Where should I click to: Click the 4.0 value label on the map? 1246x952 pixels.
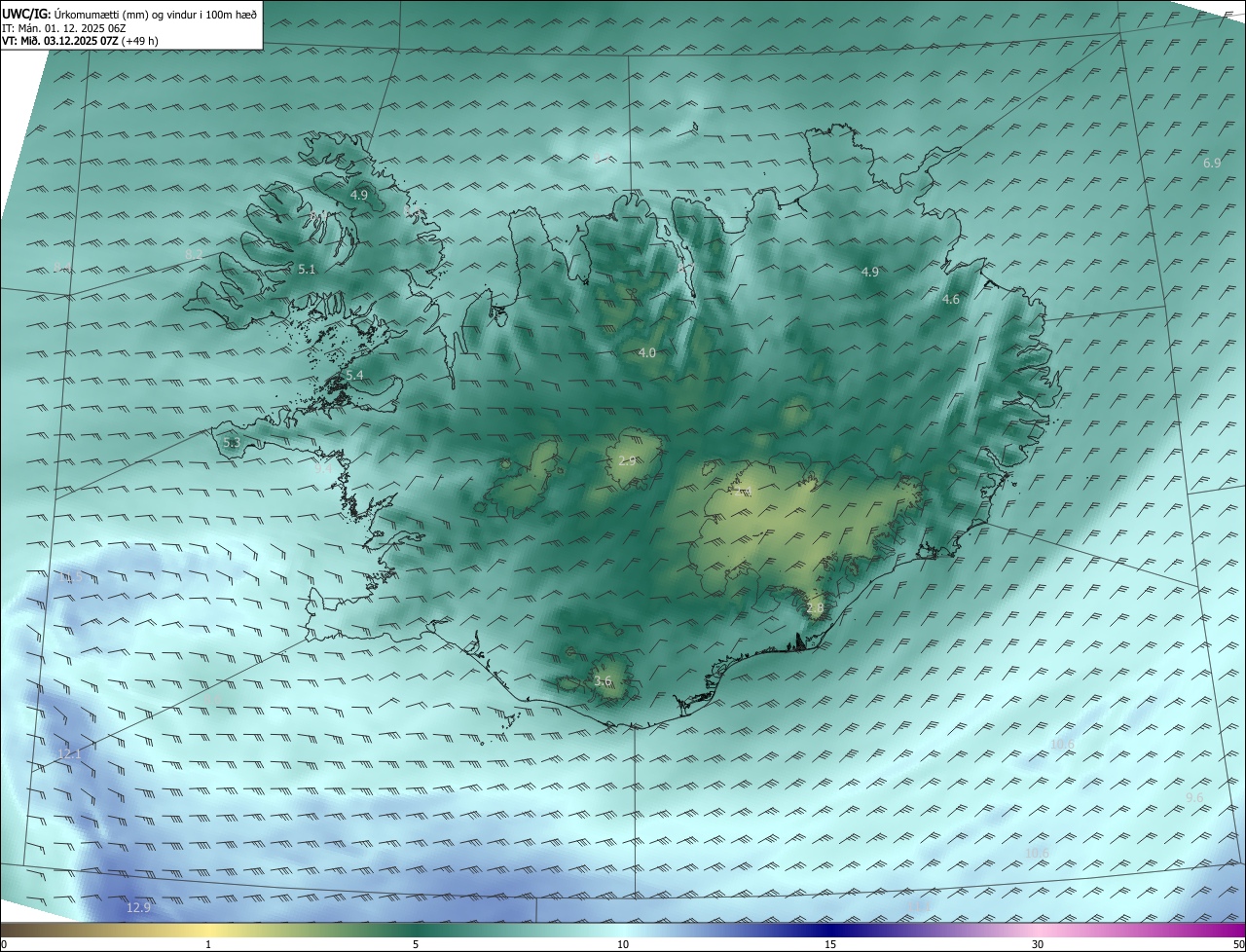[x=646, y=352]
